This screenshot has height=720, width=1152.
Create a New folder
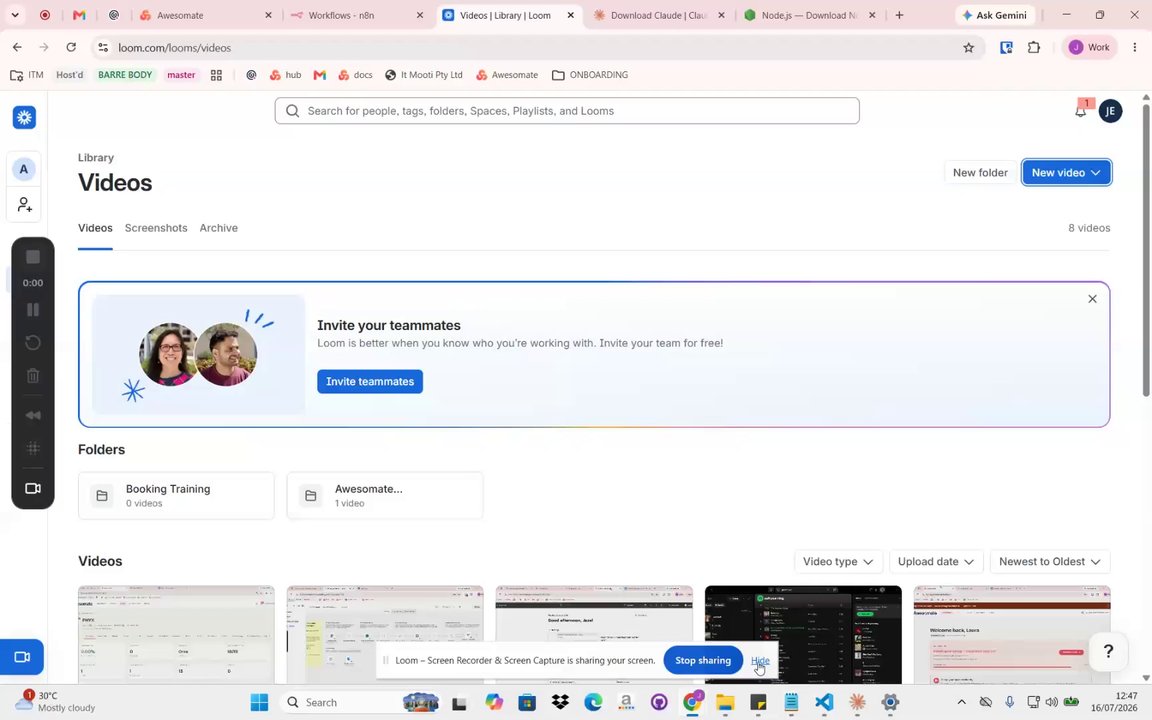pyautogui.click(x=980, y=173)
